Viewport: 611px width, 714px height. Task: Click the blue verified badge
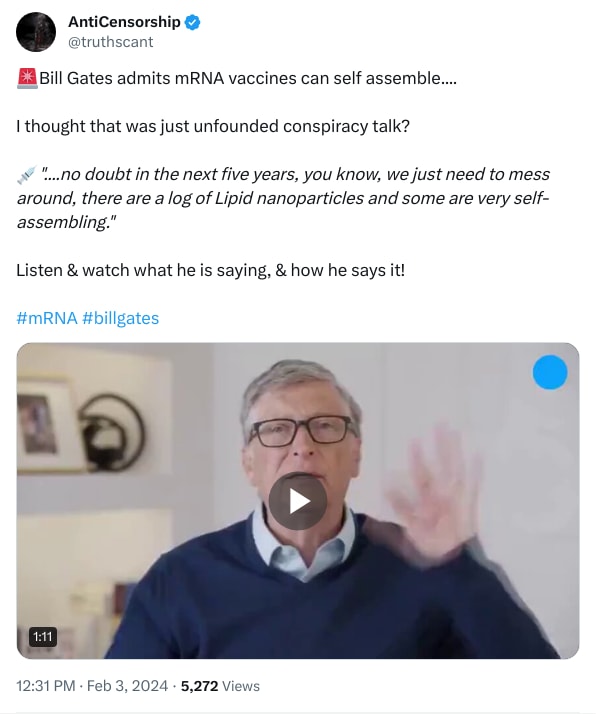point(193,22)
